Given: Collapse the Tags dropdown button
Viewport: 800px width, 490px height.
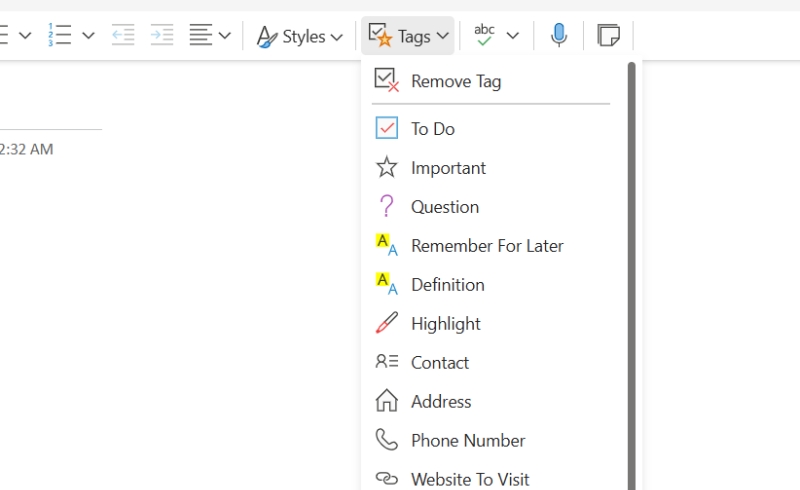Looking at the screenshot, I should coord(408,36).
